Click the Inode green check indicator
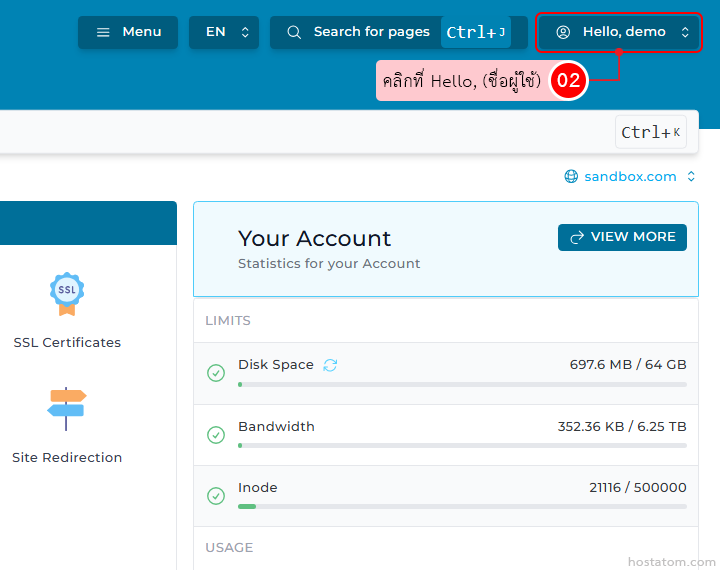The width and height of the screenshot is (720, 570). point(216,496)
